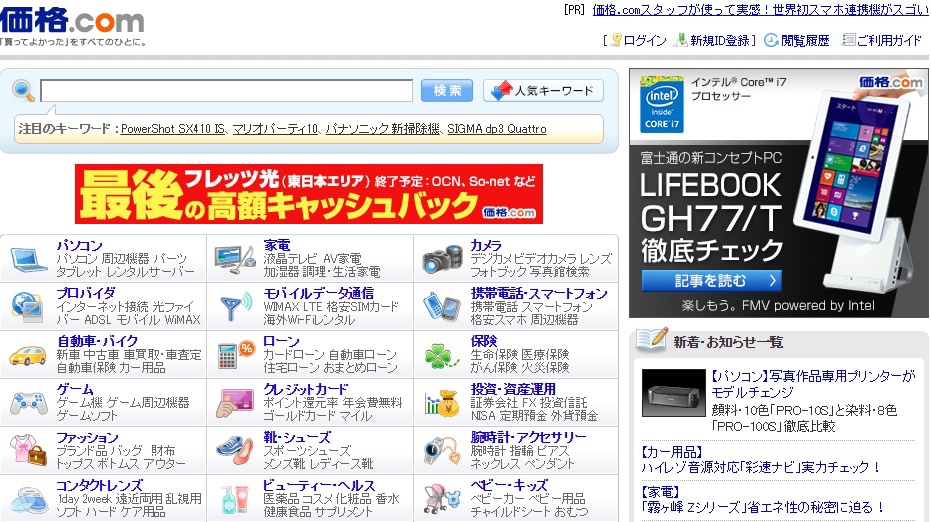The height and width of the screenshot is (522, 931).
Task: Open the 携帯電話・スマートフォン category heading
Action: [x=539, y=293]
